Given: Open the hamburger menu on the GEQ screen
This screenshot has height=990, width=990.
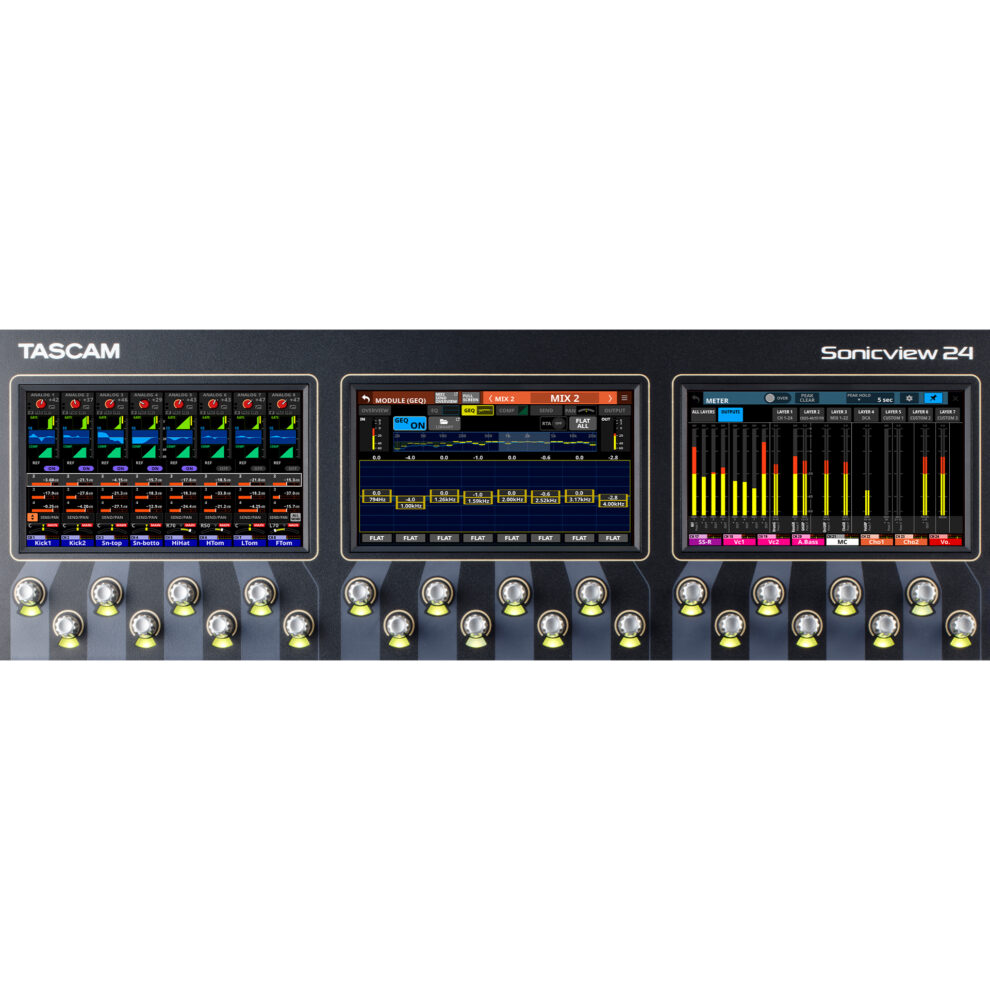Looking at the screenshot, I should [x=625, y=398].
